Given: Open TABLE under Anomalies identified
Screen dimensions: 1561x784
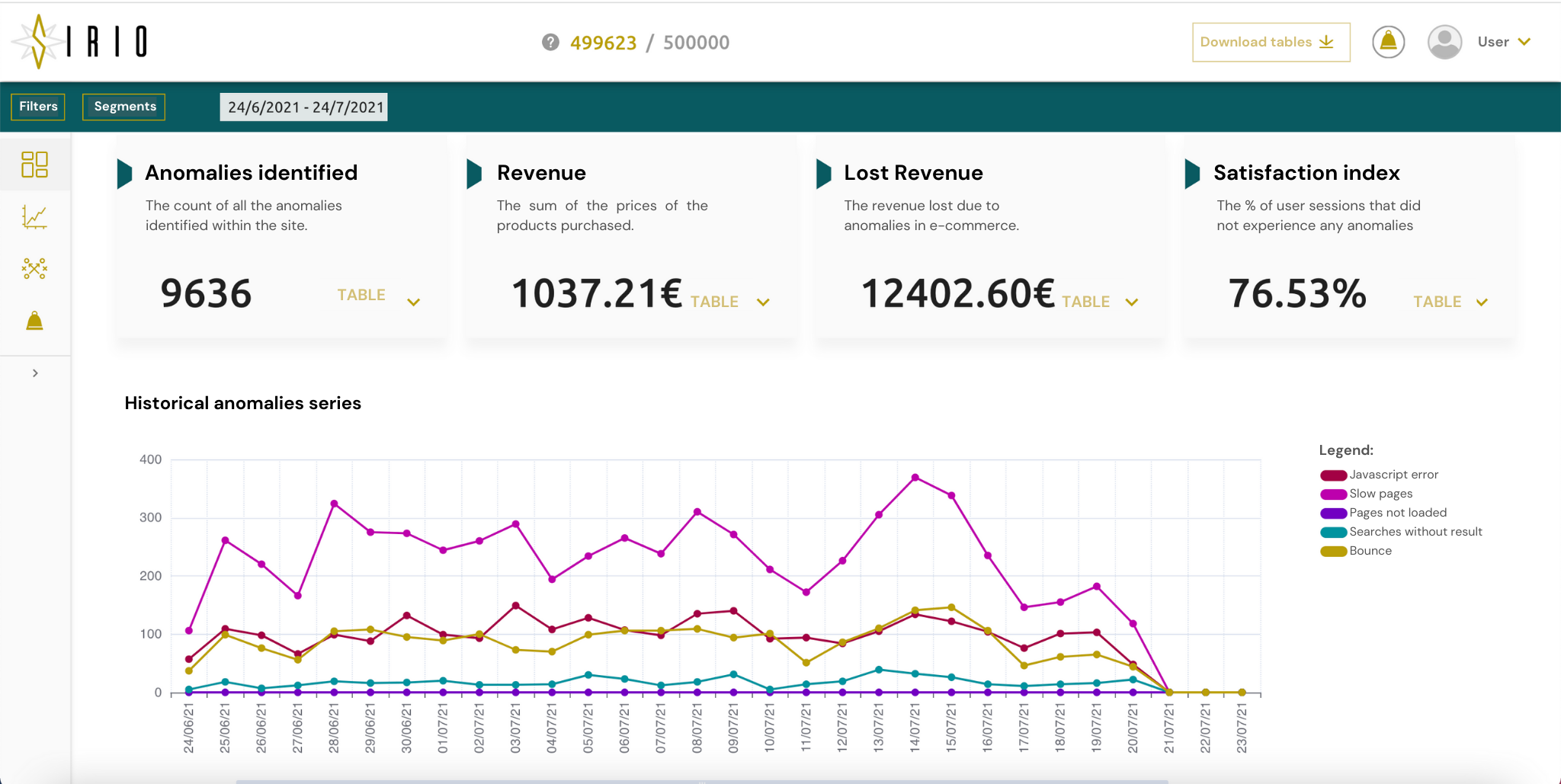Looking at the screenshot, I should (x=361, y=295).
